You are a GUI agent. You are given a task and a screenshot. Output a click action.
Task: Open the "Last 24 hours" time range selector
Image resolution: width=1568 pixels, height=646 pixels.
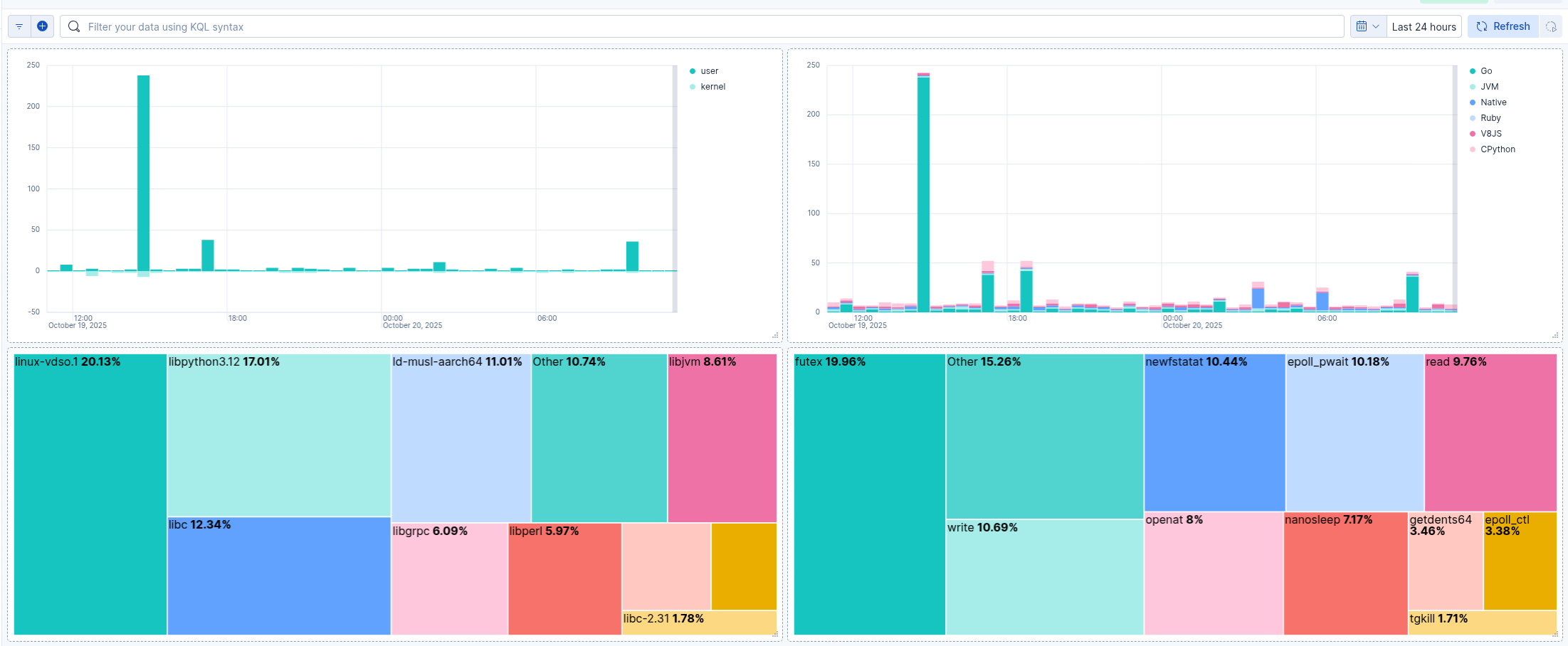[1424, 26]
